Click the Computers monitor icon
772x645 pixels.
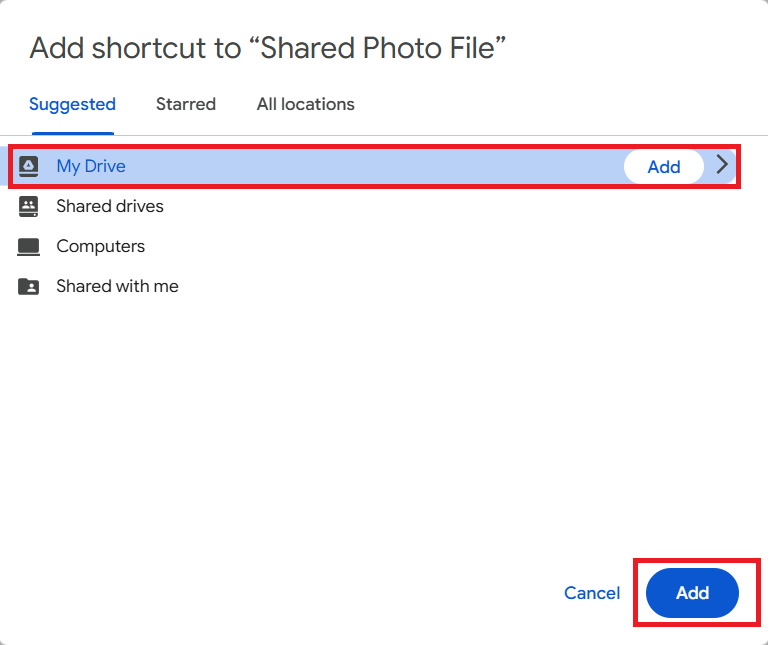tap(29, 246)
